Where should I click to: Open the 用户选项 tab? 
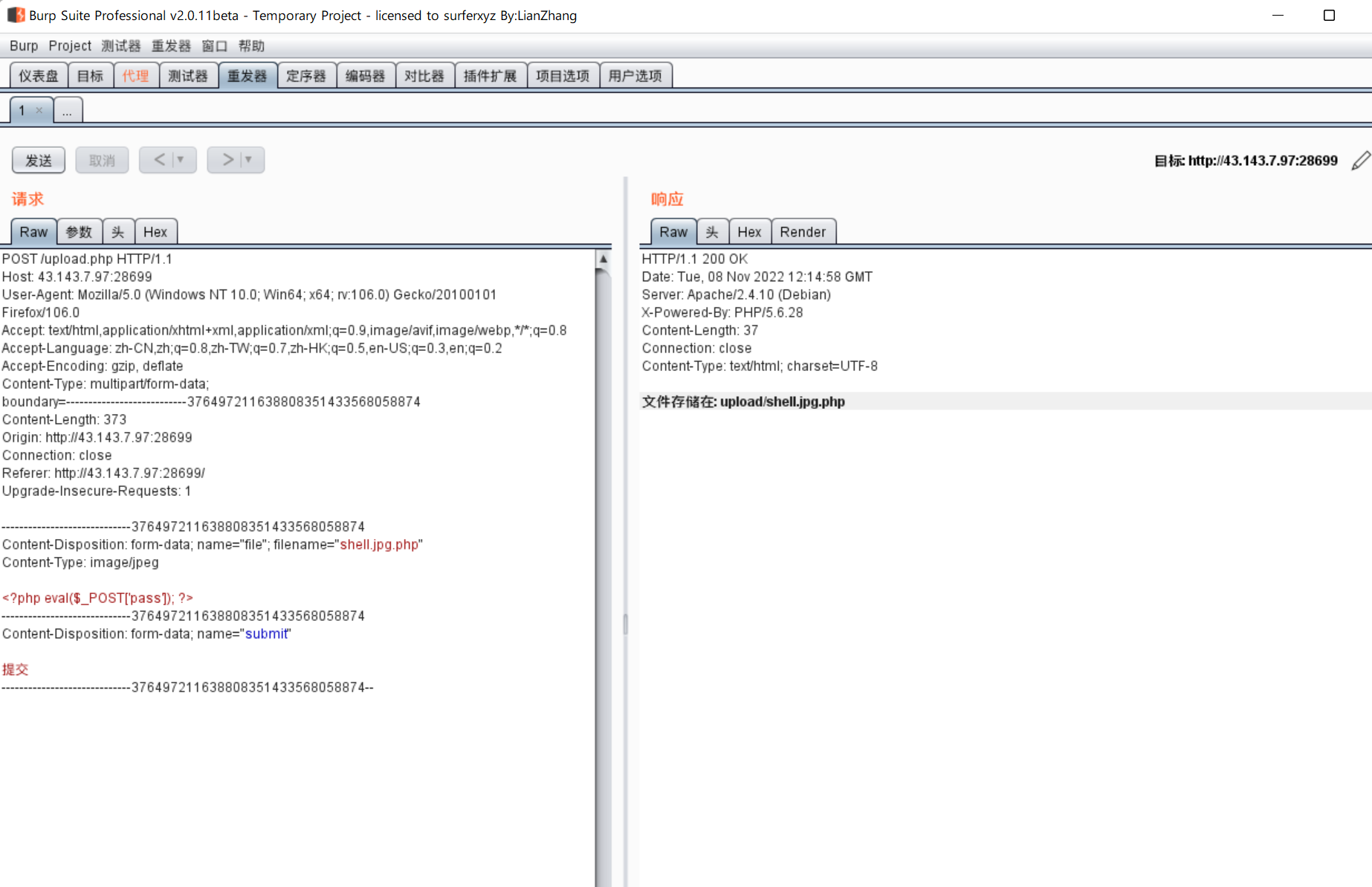[x=635, y=76]
